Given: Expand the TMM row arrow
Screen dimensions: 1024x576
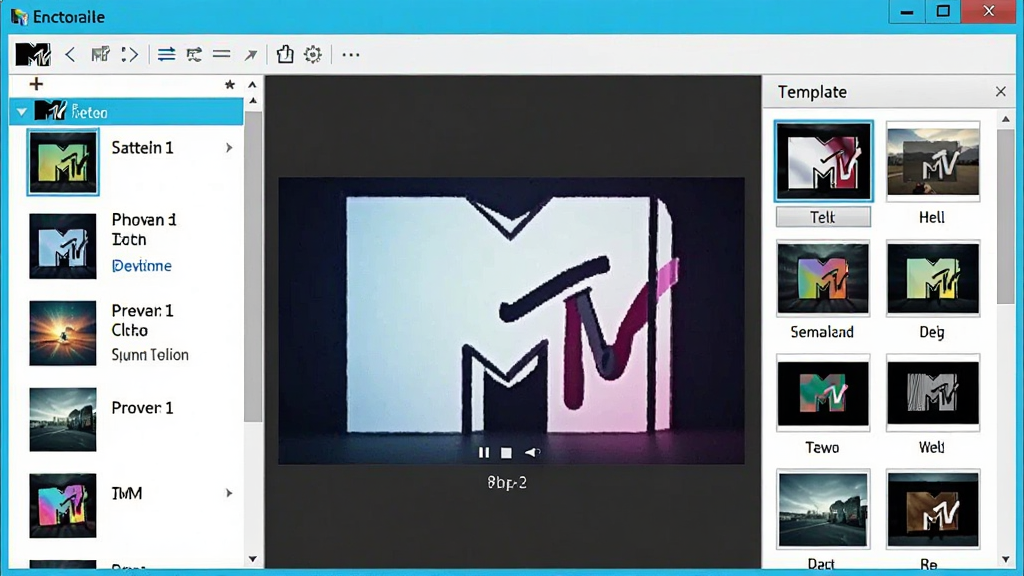Looking at the screenshot, I should [x=229, y=493].
